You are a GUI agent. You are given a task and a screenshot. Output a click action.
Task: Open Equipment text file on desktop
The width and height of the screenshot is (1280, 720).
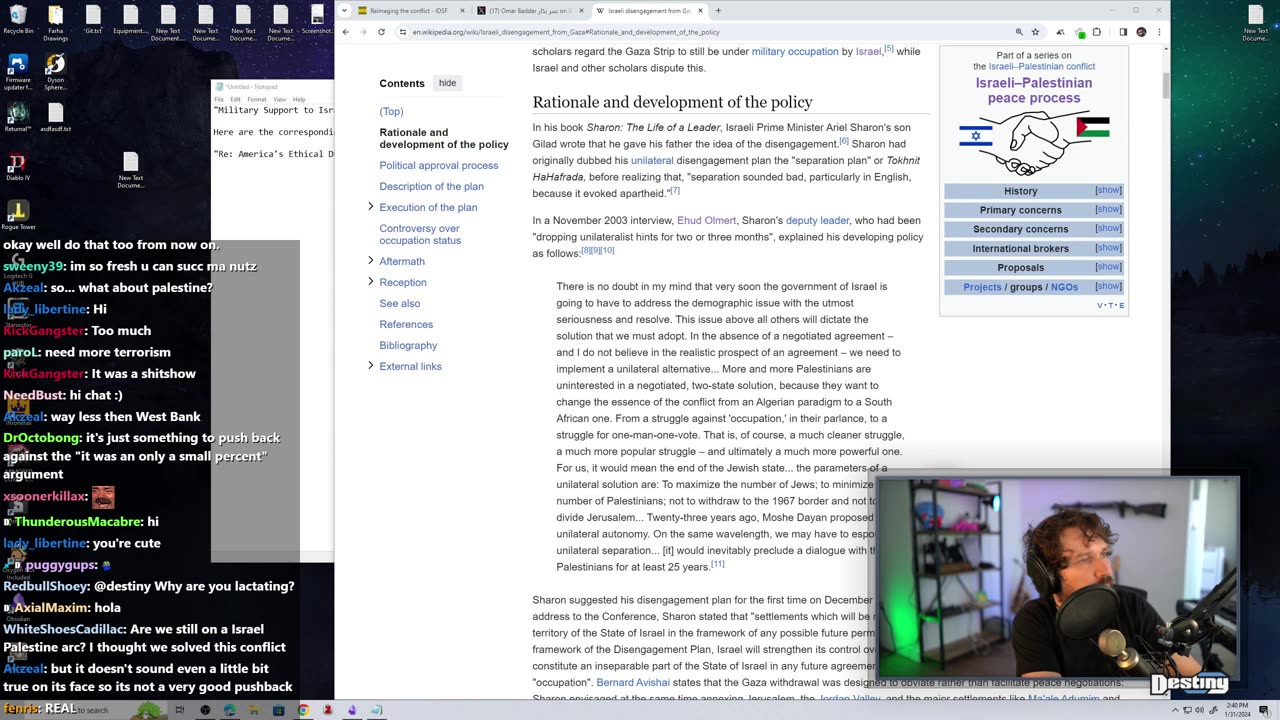coord(130,20)
